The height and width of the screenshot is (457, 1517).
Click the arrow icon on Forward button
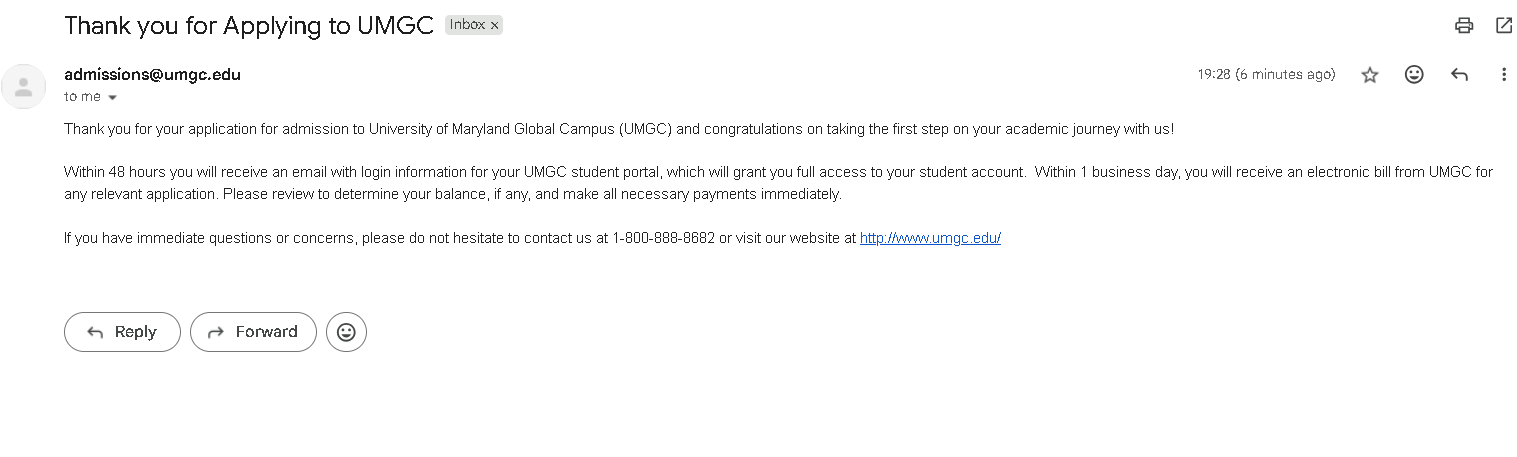click(215, 332)
